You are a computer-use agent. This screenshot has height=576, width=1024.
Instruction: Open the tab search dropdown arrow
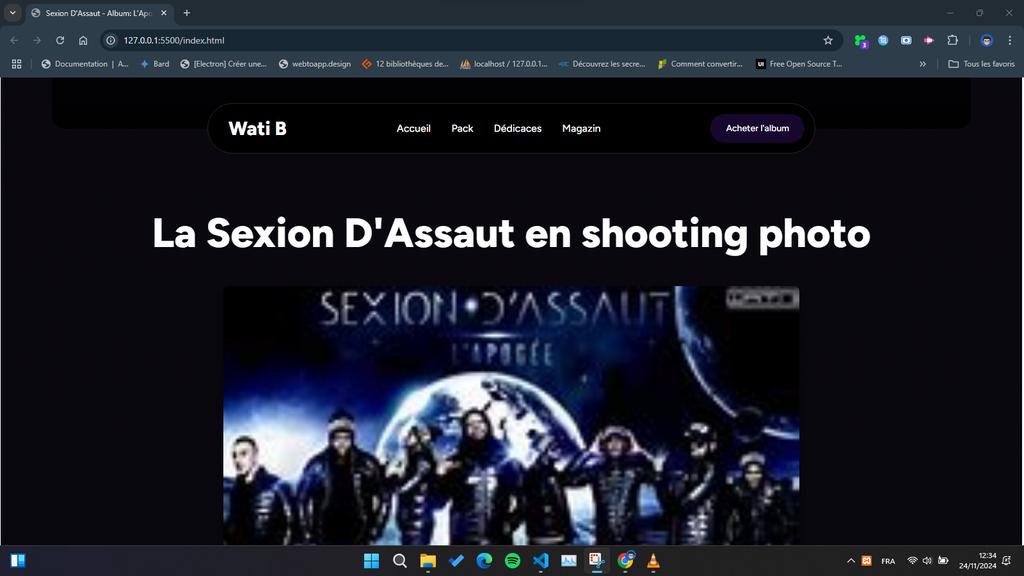pos(12,13)
